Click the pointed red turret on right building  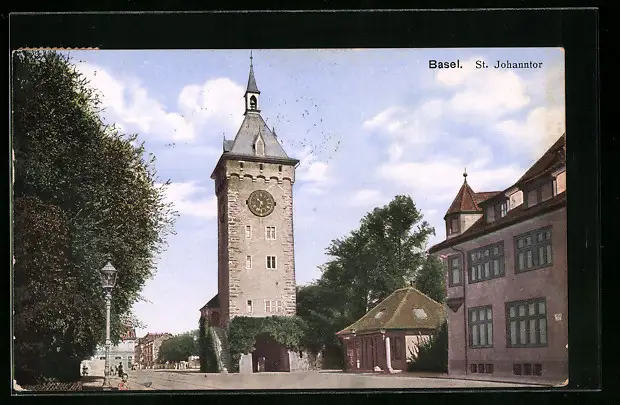pos(464,197)
